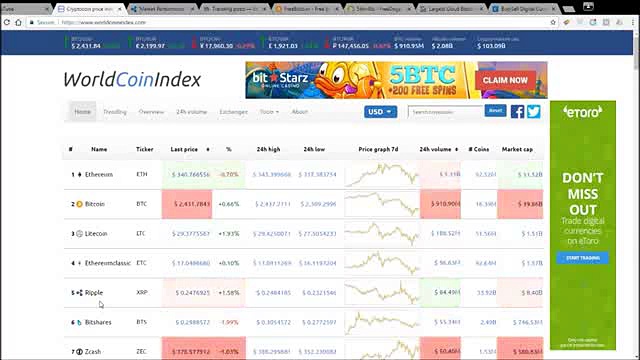Click START TRADING in the eToro ad
The height and width of the screenshot is (360, 640).
582,258
